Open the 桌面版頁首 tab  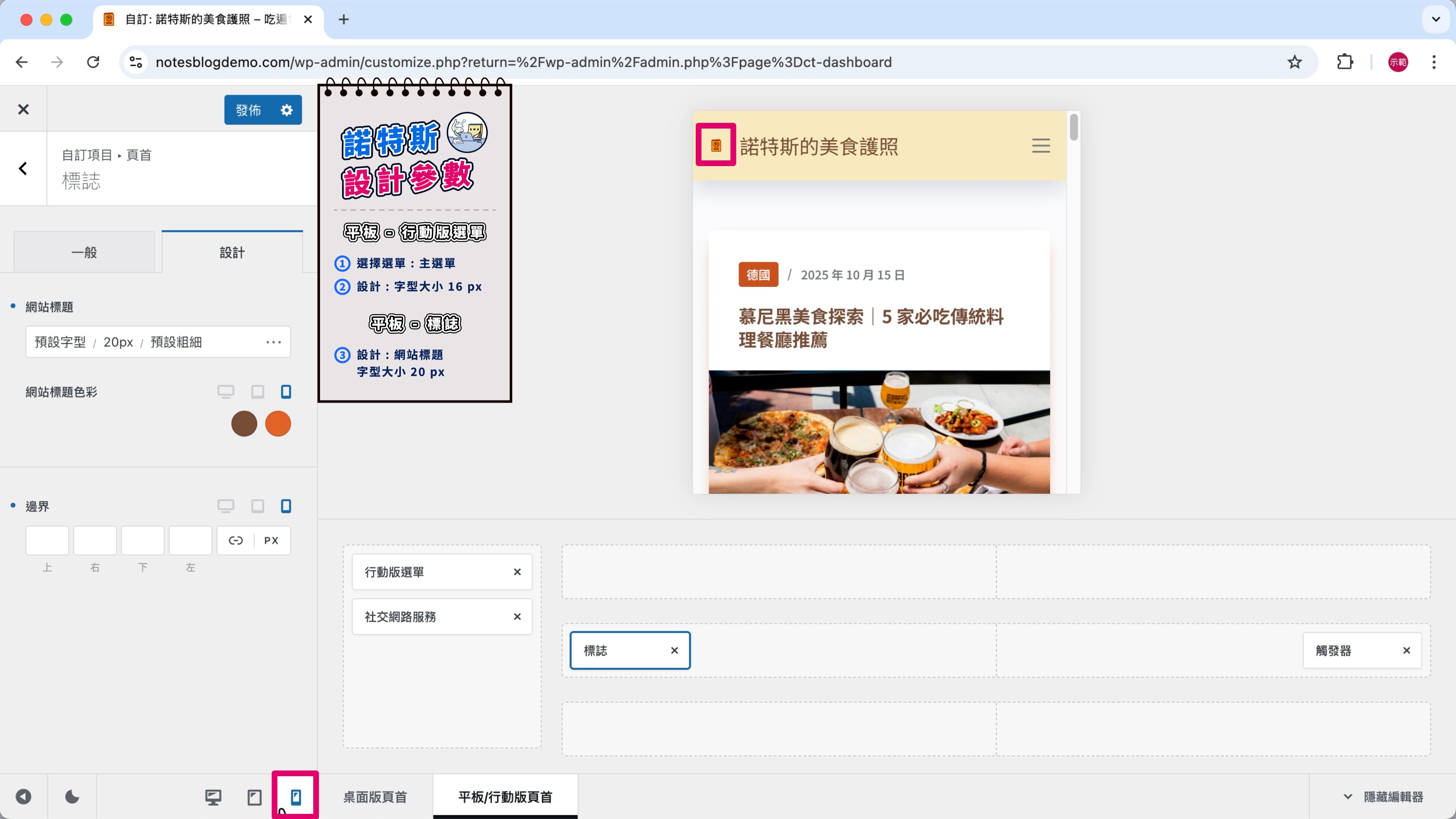375,797
